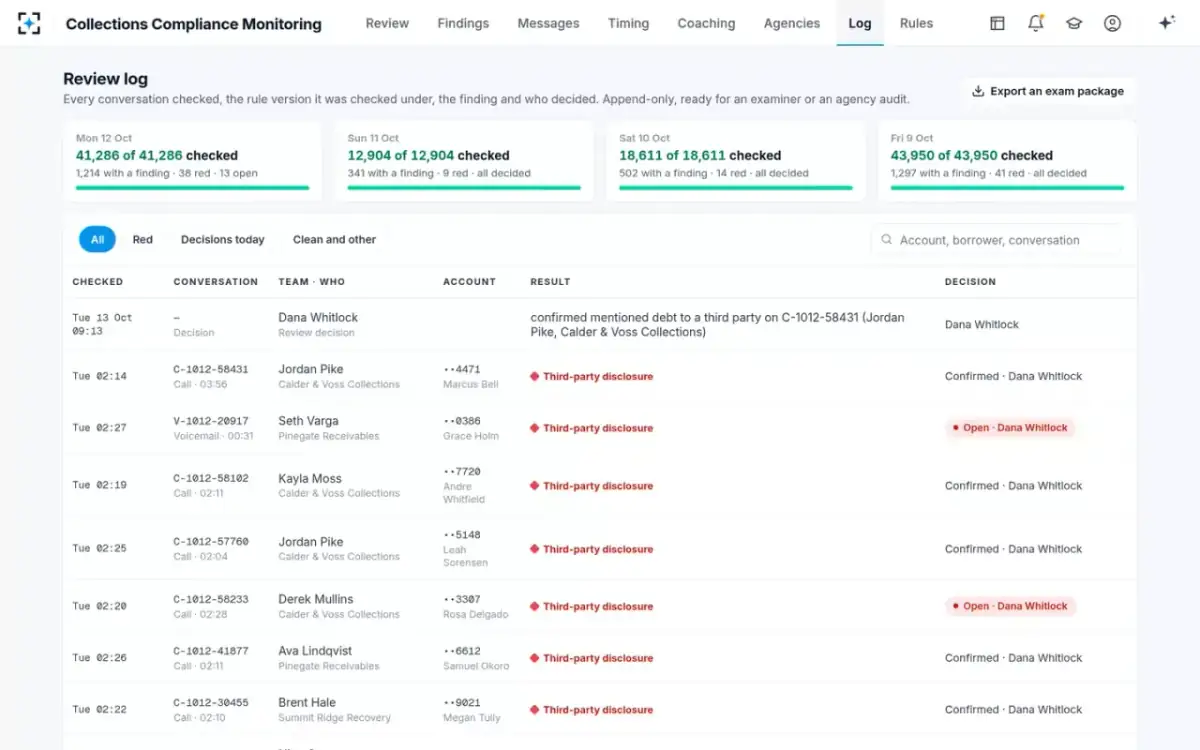1200x750 pixels.
Task: Click the app logo icon
Action: tap(29, 23)
